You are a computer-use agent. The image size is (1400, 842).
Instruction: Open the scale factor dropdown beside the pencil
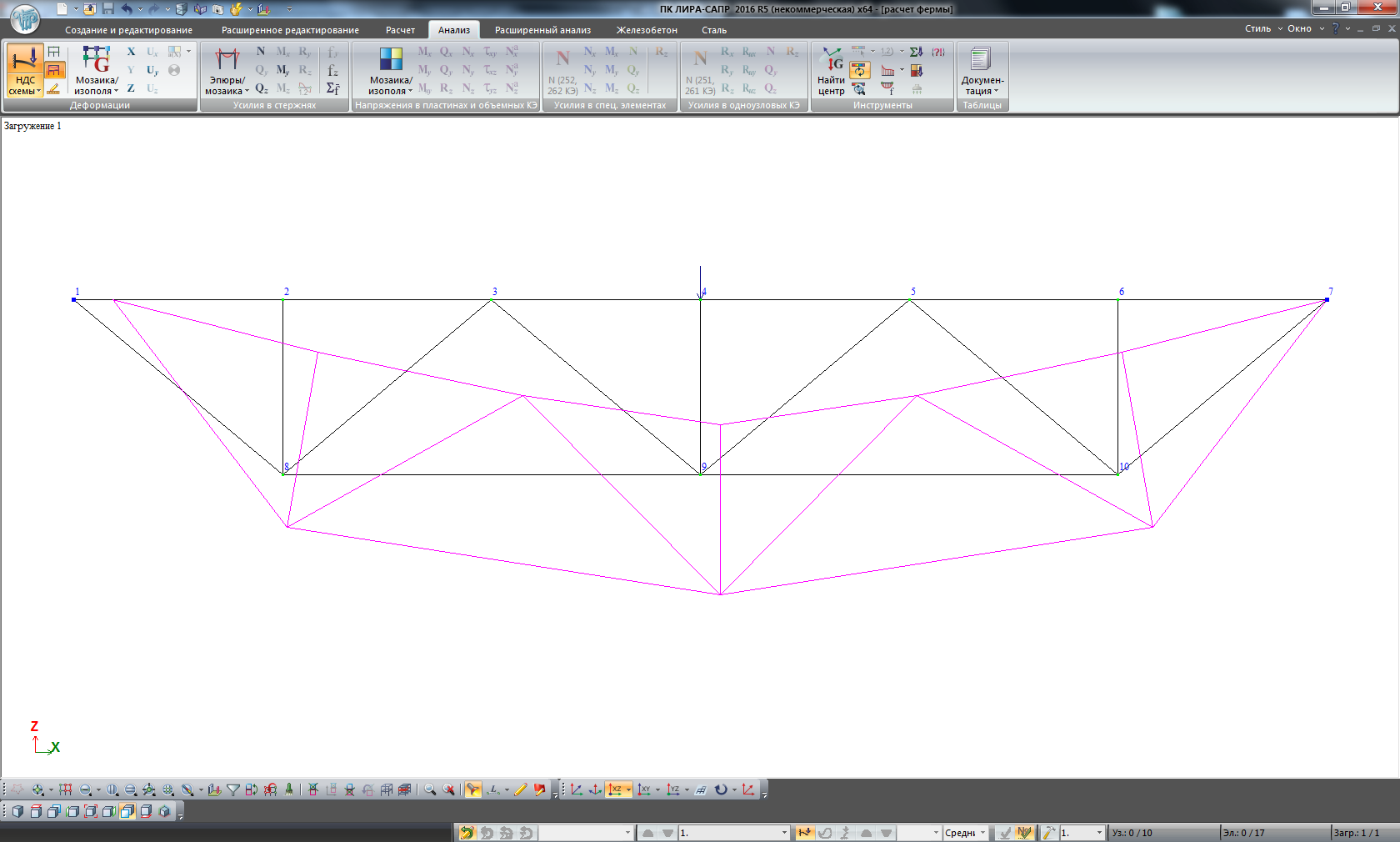coord(1082,833)
